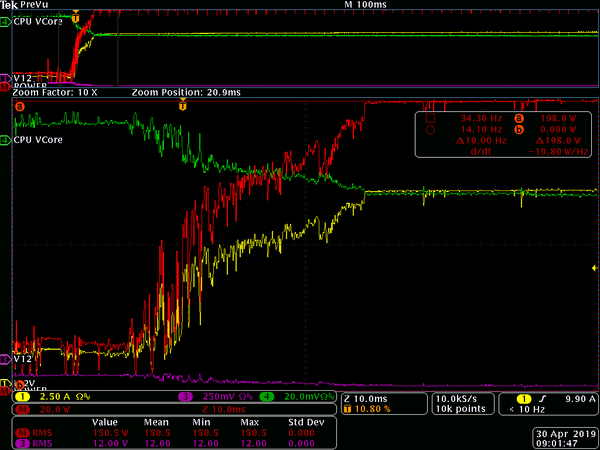Screen dimensions: 600x450
Task: Click the 09:01:47 time readout
Action: 557,444
